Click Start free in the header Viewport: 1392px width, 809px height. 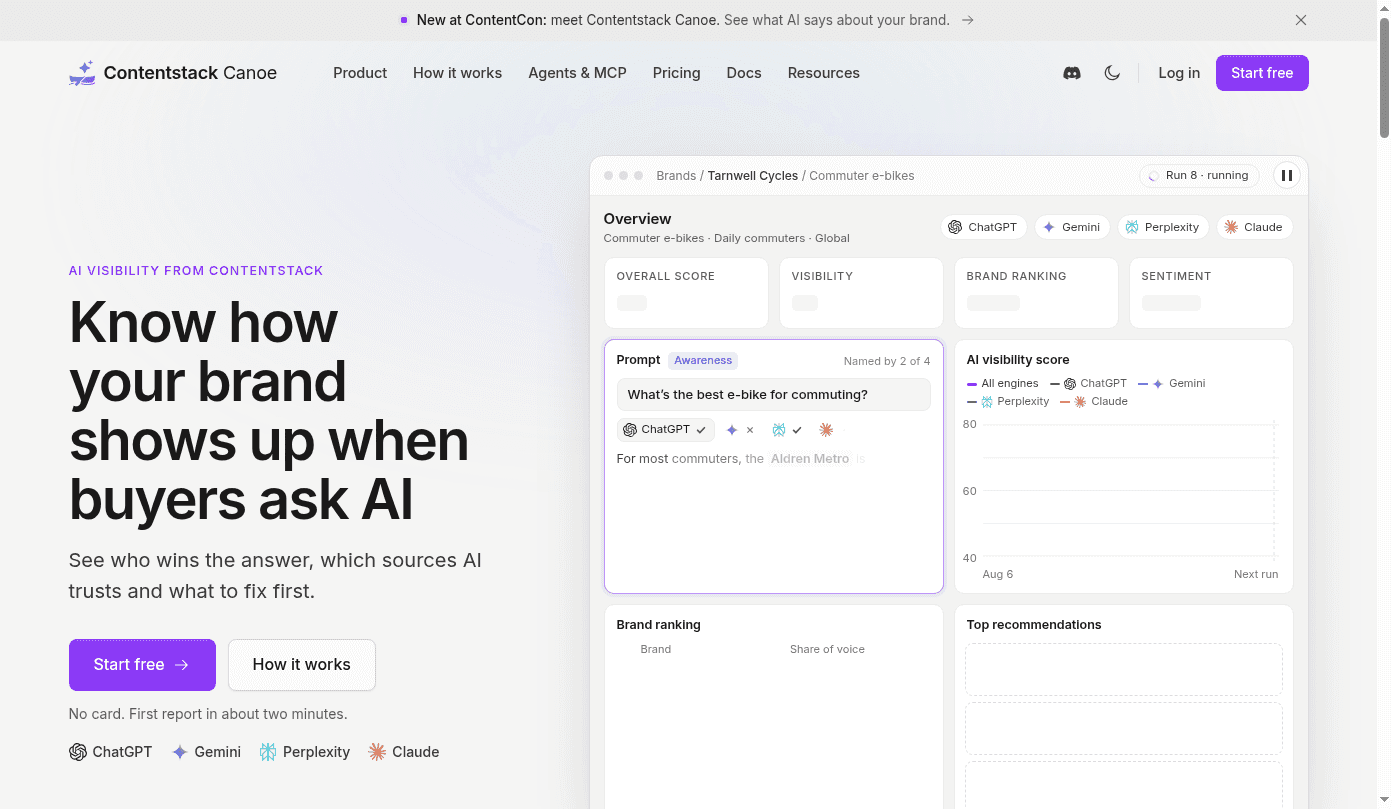coord(1262,73)
